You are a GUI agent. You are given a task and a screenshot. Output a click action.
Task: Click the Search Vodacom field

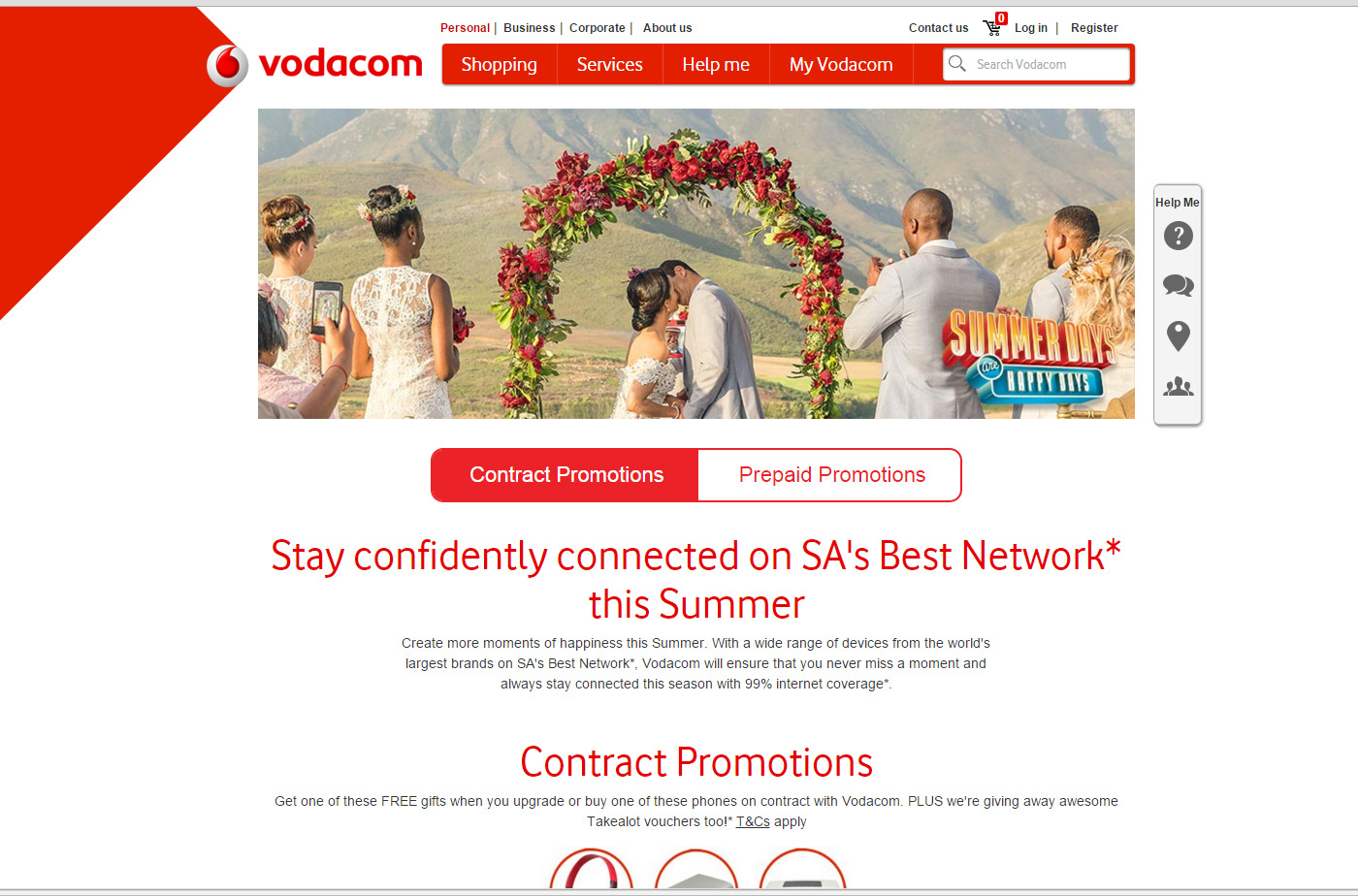point(1036,64)
